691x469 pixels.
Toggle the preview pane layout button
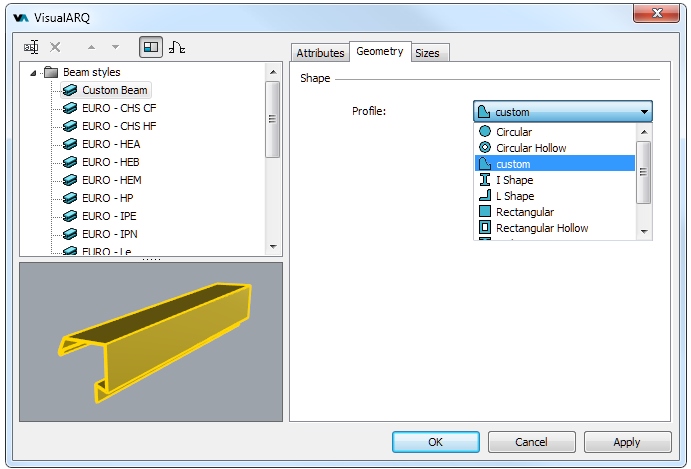click(150, 47)
